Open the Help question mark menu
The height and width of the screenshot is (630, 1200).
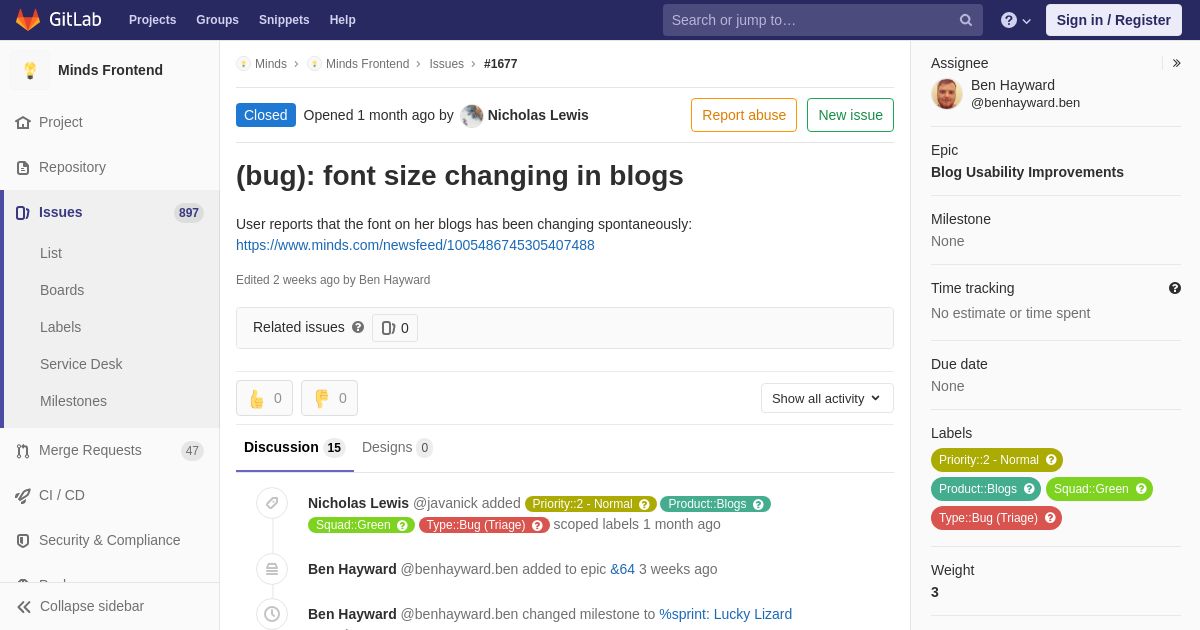click(x=1016, y=20)
